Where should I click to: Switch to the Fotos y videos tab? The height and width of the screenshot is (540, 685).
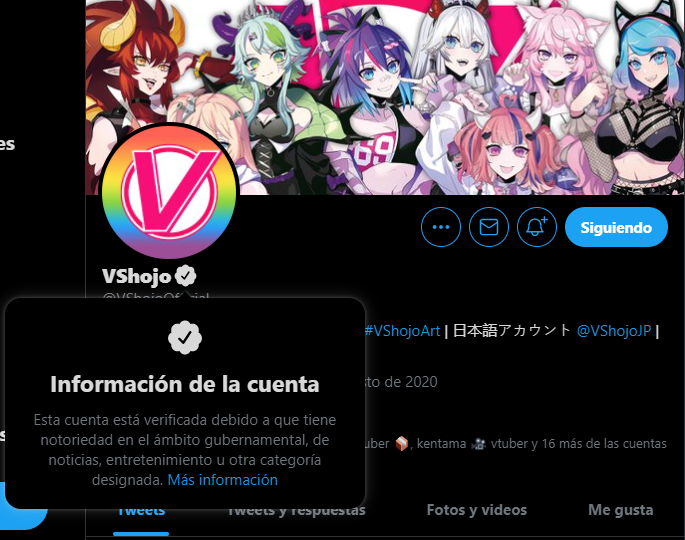477,510
